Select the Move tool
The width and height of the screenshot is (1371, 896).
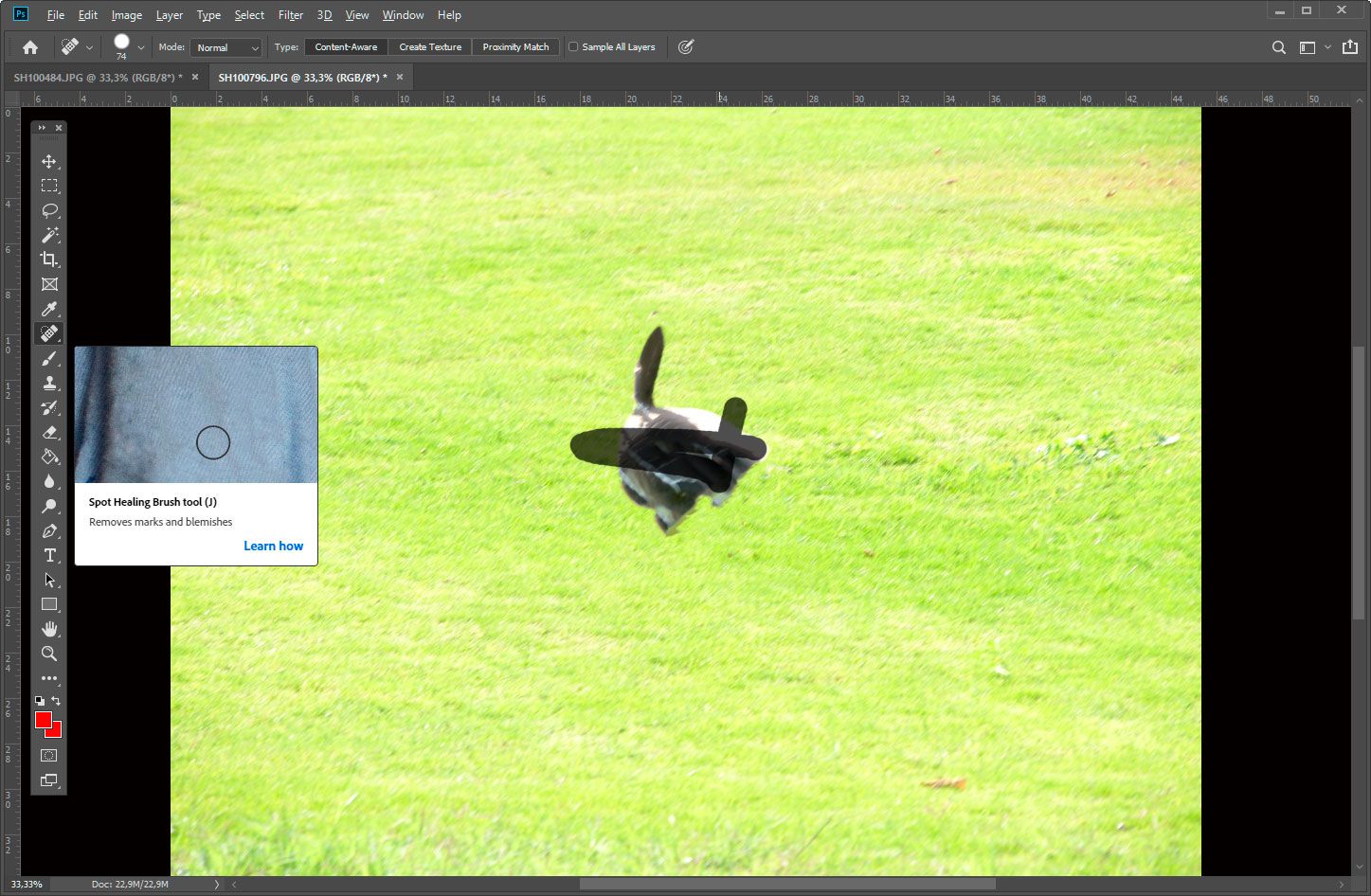tap(49, 162)
